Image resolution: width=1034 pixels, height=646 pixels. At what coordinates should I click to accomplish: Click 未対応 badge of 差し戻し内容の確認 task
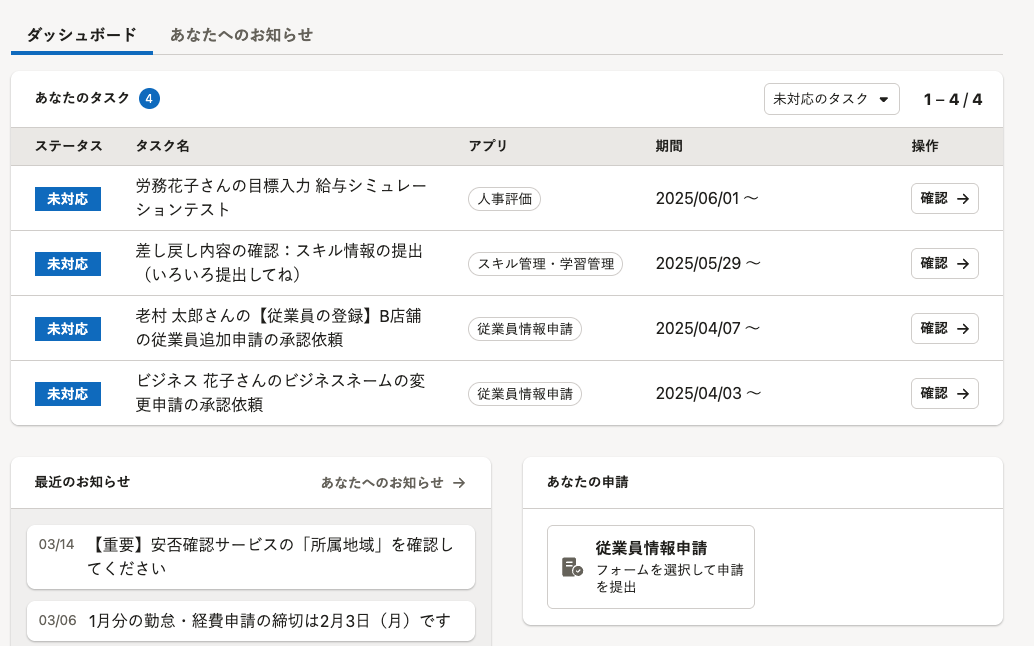pos(68,264)
